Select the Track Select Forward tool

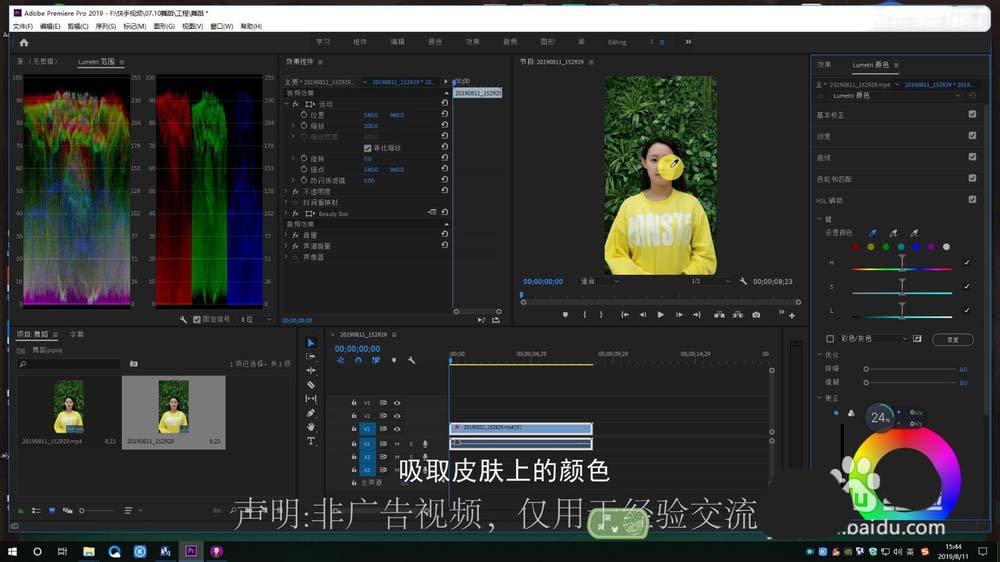click(x=311, y=357)
